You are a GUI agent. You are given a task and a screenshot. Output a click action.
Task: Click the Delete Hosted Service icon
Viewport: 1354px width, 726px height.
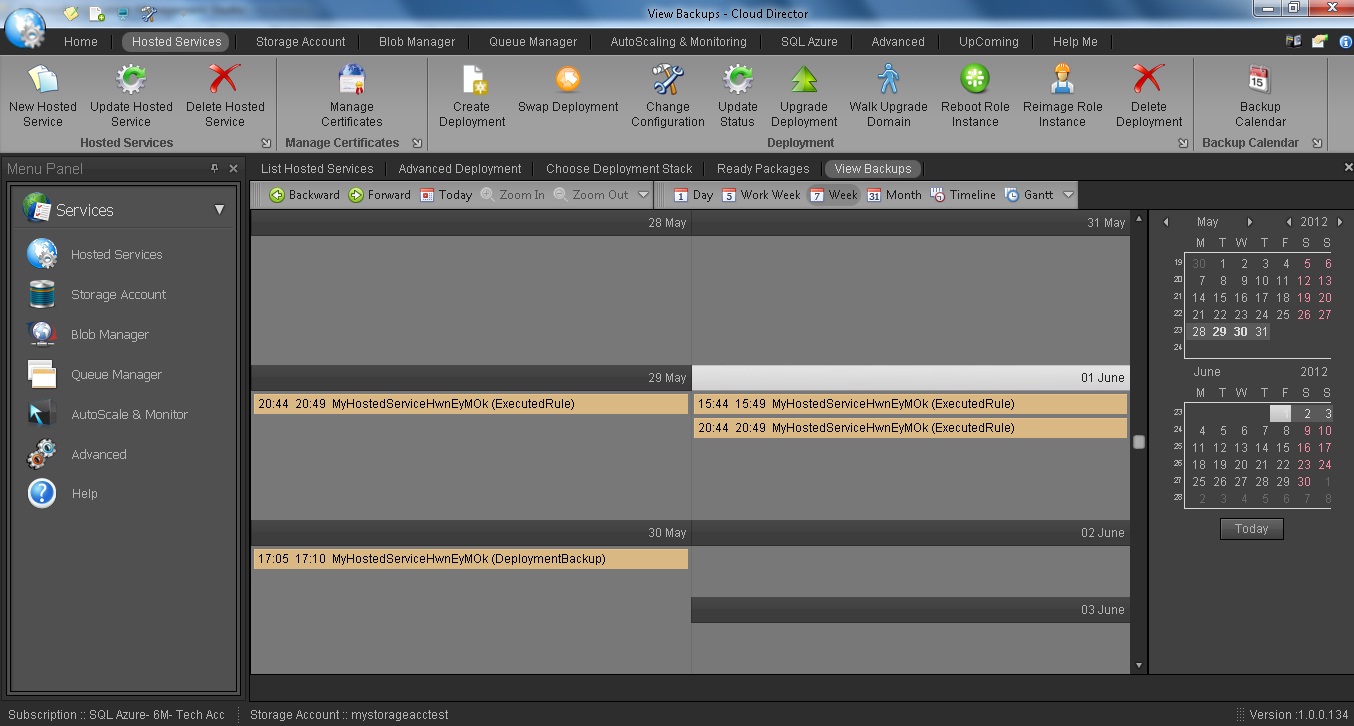[225, 80]
